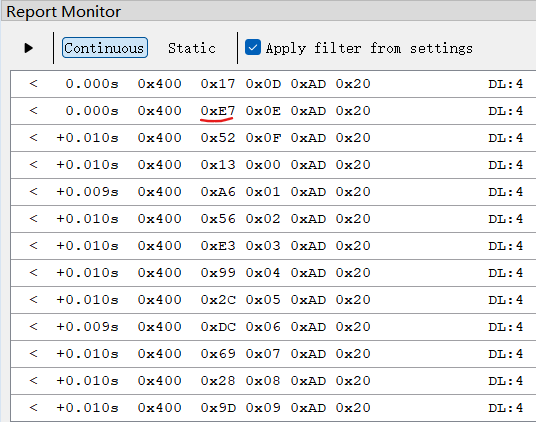Uncheck Apply filter from settings

coord(253,47)
